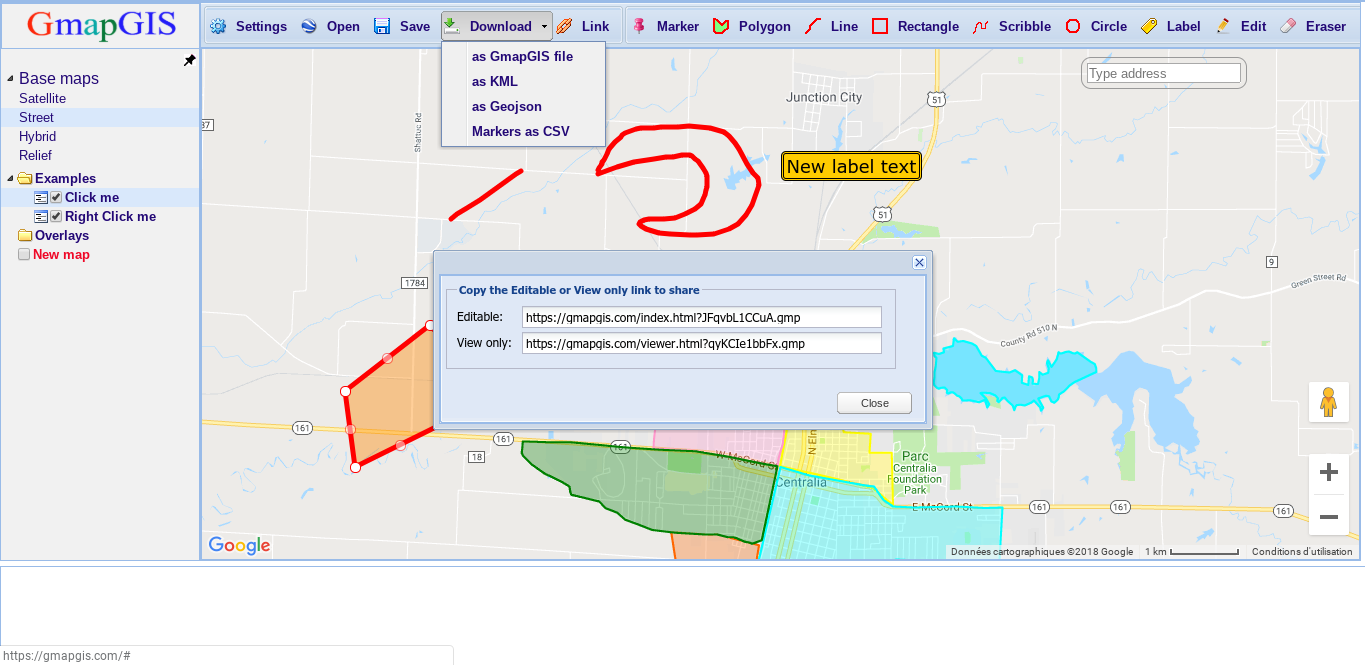Click the Google logo on the map
This screenshot has width=1365, height=665.
[239, 545]
